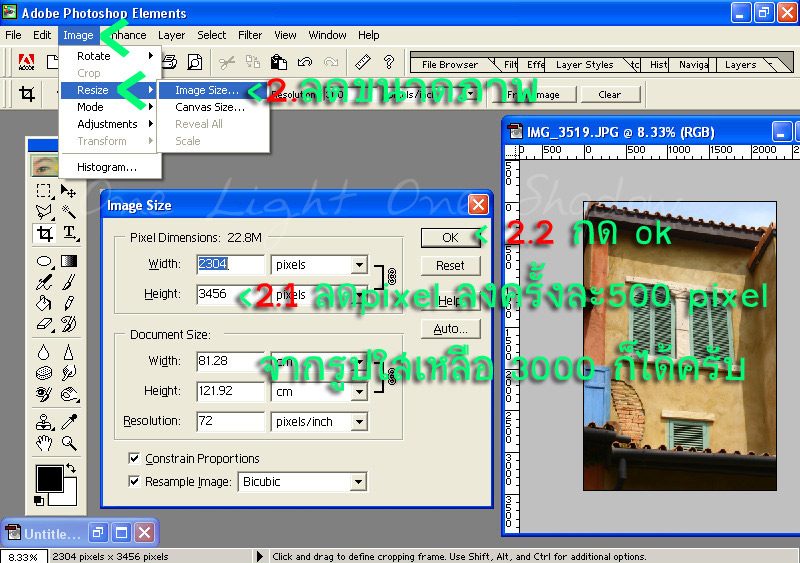Image resolution: width=800 pixels, height=563 pixels.
Task: Click the Print Preview toolbar icon
Action: [x=195, y=62]
